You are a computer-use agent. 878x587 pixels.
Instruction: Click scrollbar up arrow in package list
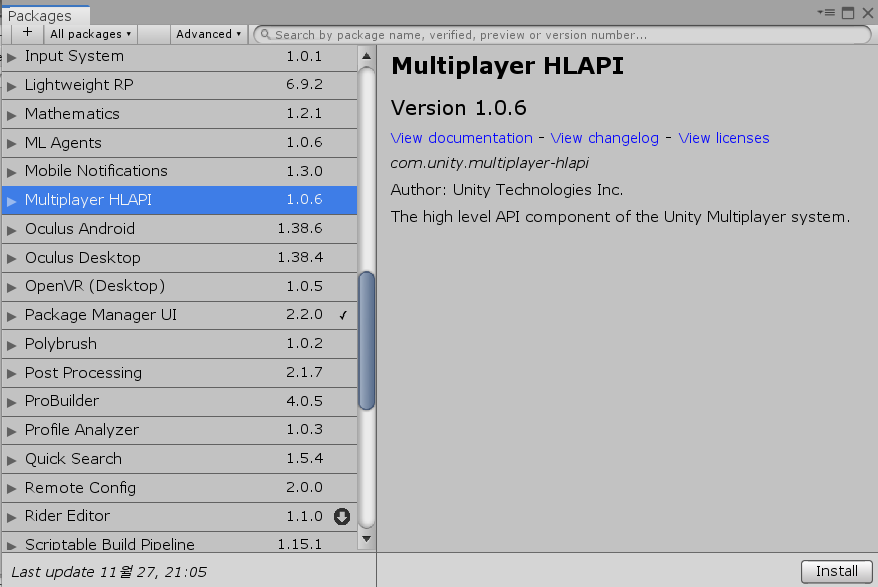pos(366,56)
